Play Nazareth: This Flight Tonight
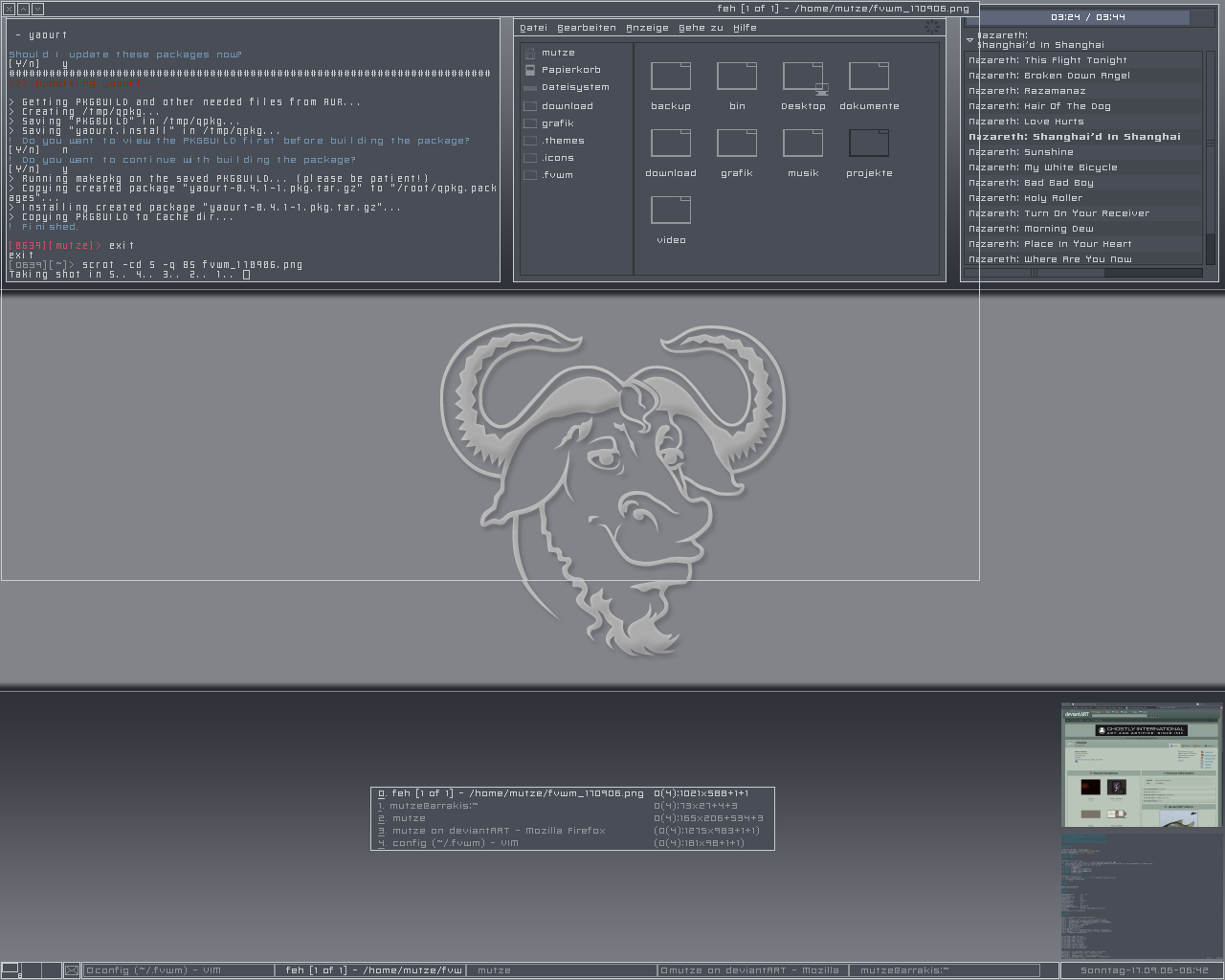The width and height of the screenshot is (1225, 980). (1083, 60)
